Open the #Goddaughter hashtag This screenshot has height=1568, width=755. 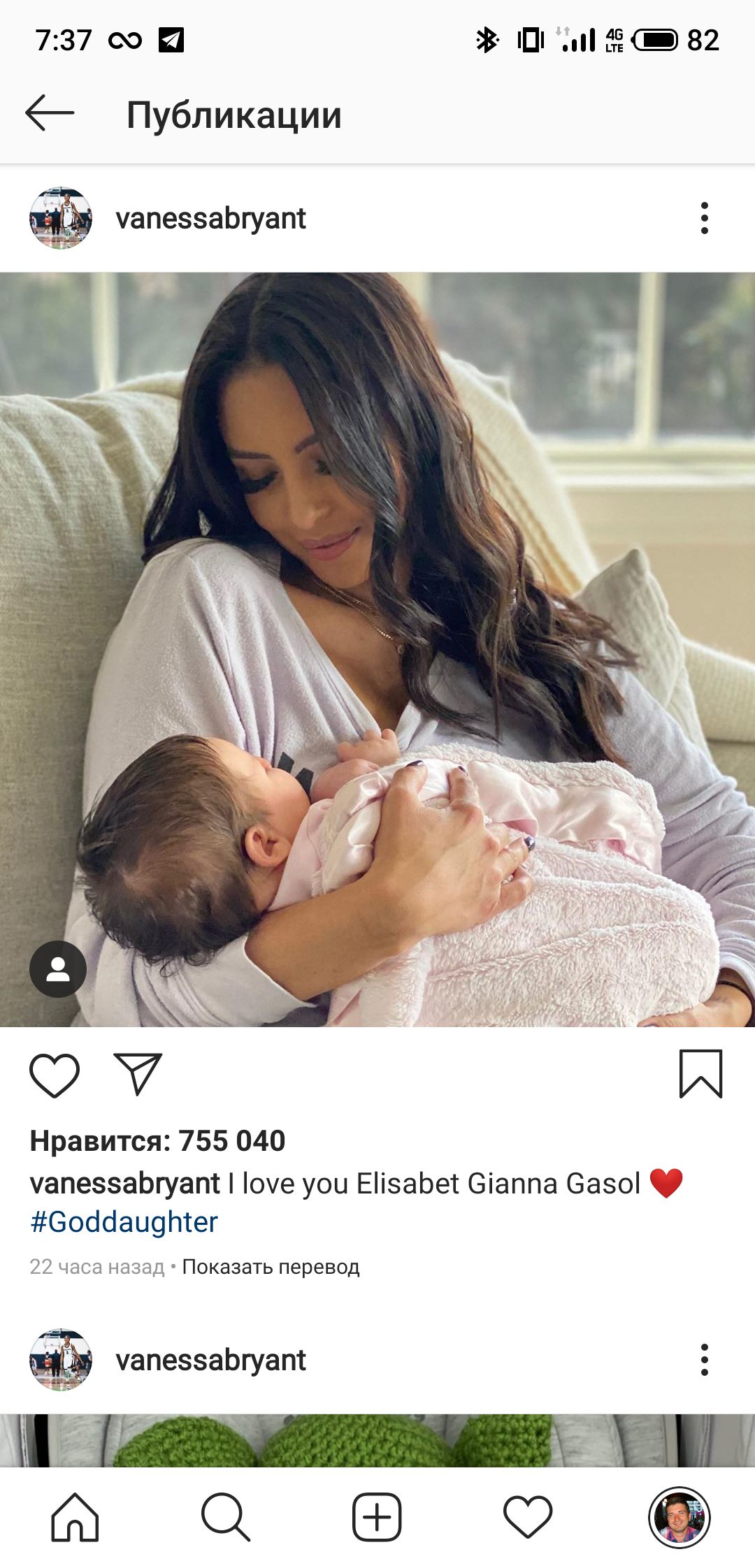(x=124, y=1222)
